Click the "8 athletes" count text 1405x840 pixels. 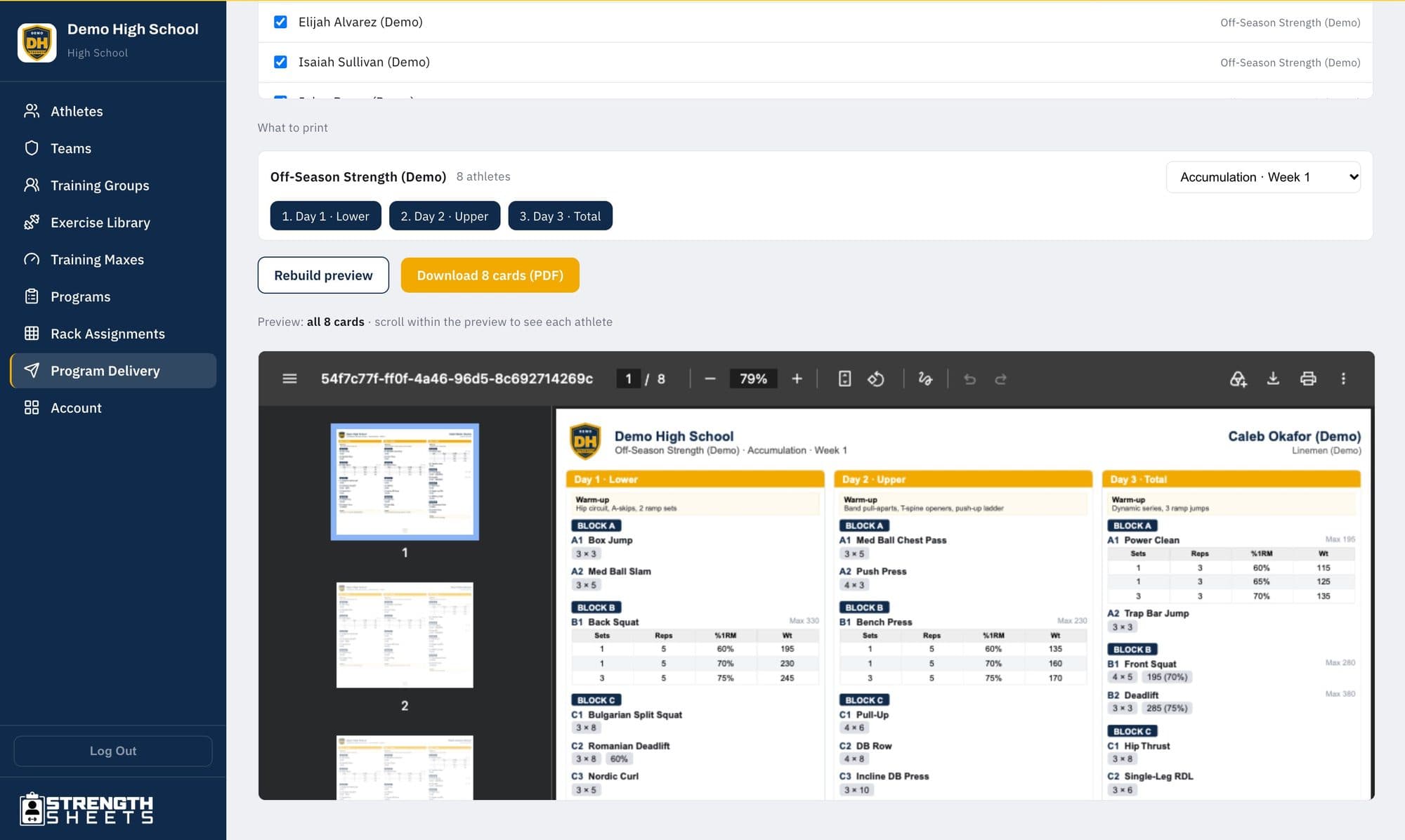click(483, 176)
